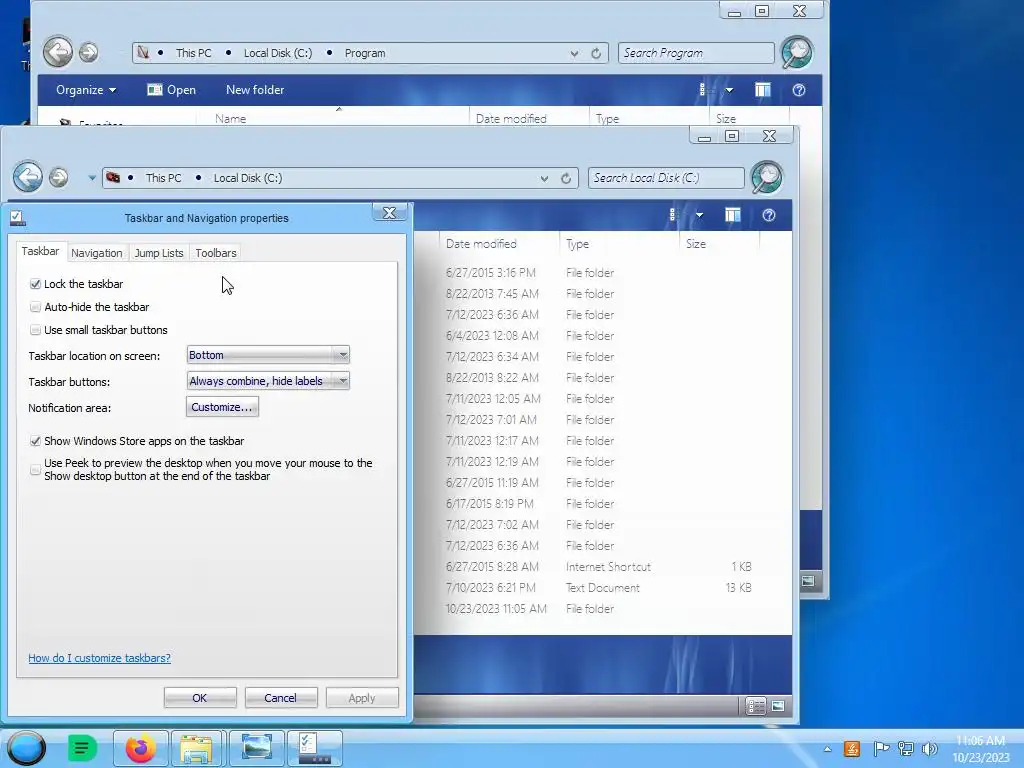Image resolution: width=1024 pixels, height=768 pixels.
Task: Enable Use Peek to preview the desktop
Action: click(x=35, y=470)
